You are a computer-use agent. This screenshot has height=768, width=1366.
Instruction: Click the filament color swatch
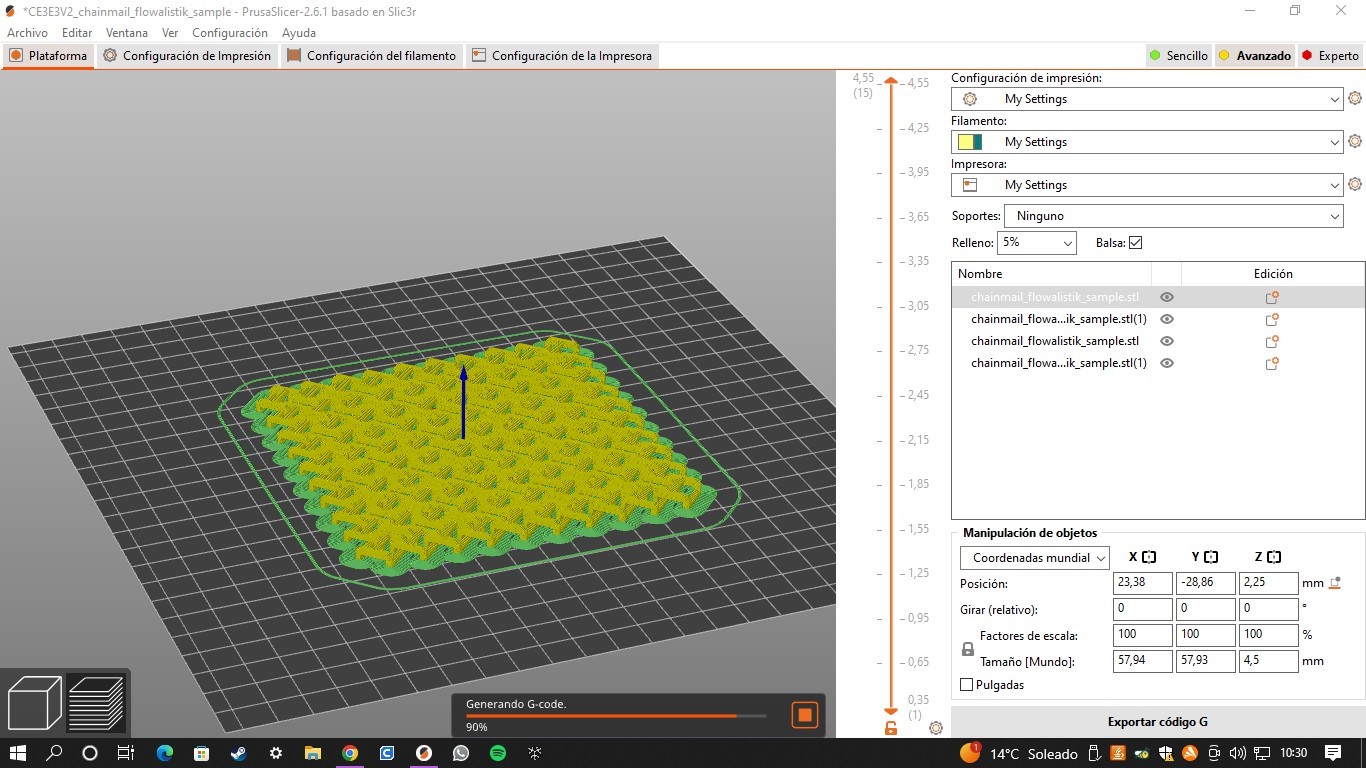point(970,142)
